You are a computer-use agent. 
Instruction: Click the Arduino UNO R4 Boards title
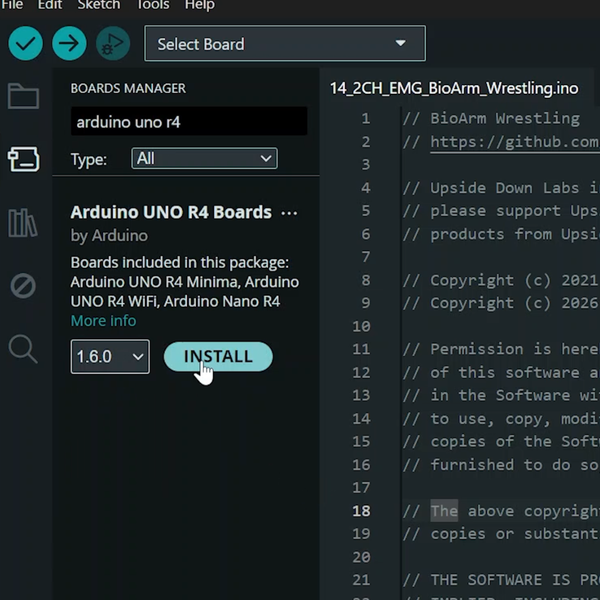[x=171, y=212]
